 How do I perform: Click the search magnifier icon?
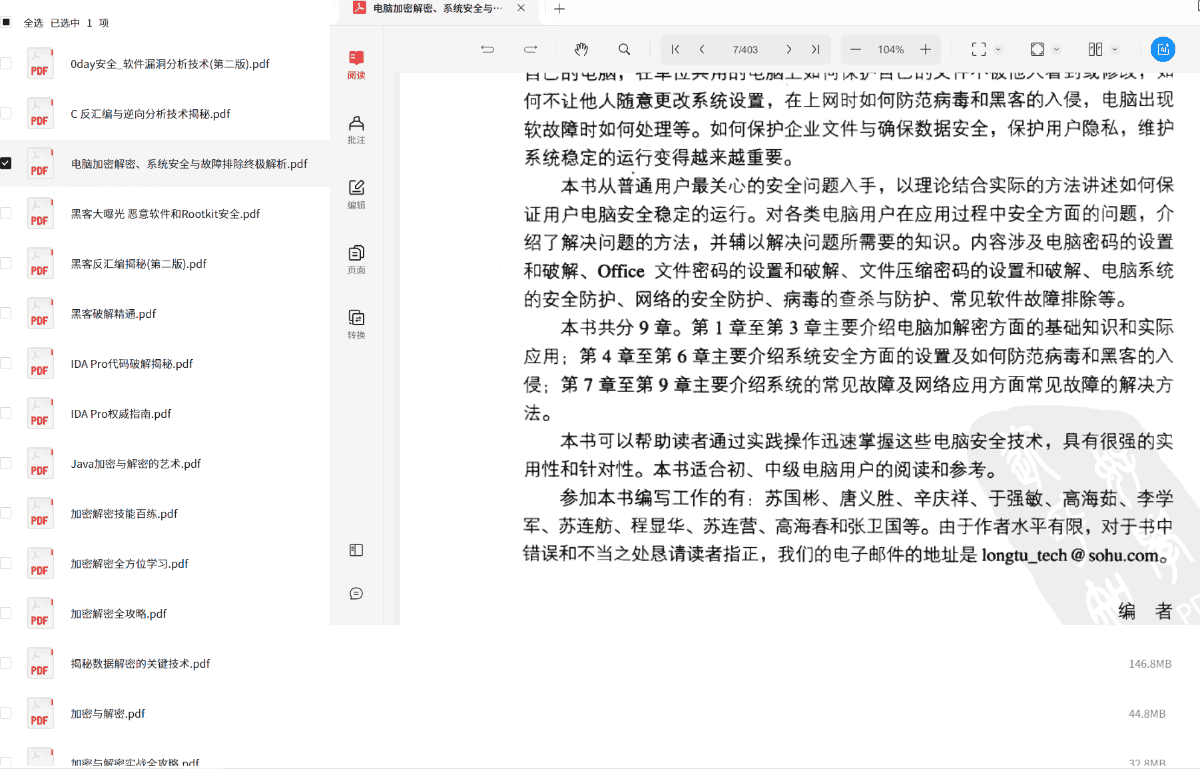(x=624, y=49)
